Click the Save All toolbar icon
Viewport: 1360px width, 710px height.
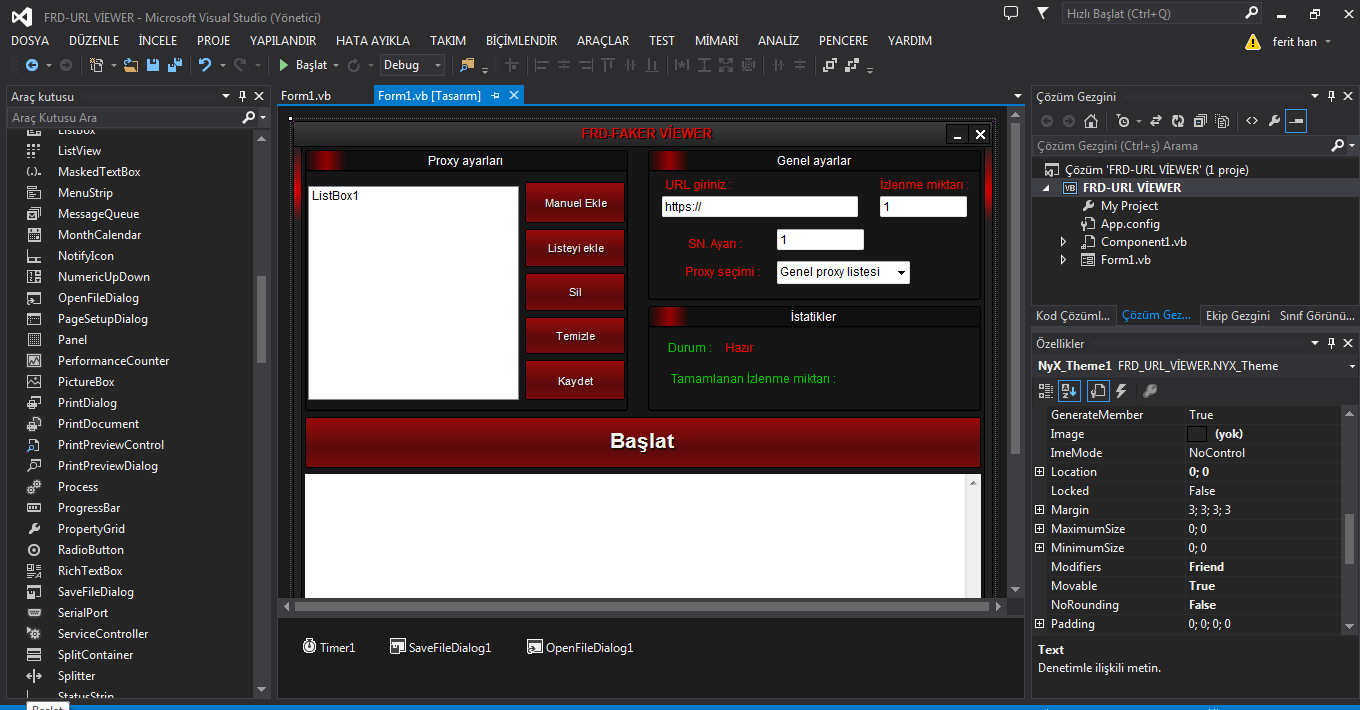[x=174, y=65]
